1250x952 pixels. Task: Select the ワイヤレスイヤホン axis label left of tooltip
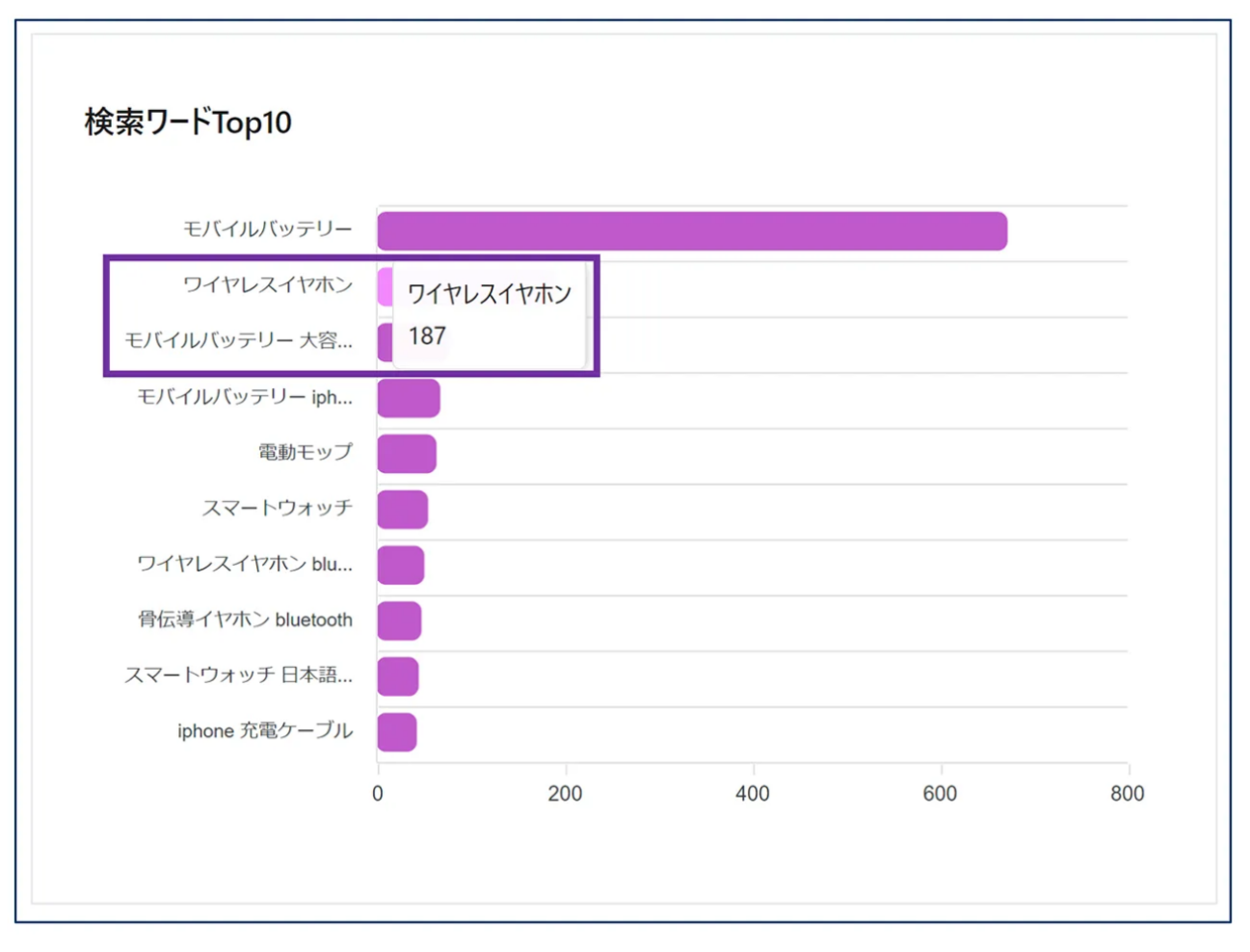click(x=268, y=284)
